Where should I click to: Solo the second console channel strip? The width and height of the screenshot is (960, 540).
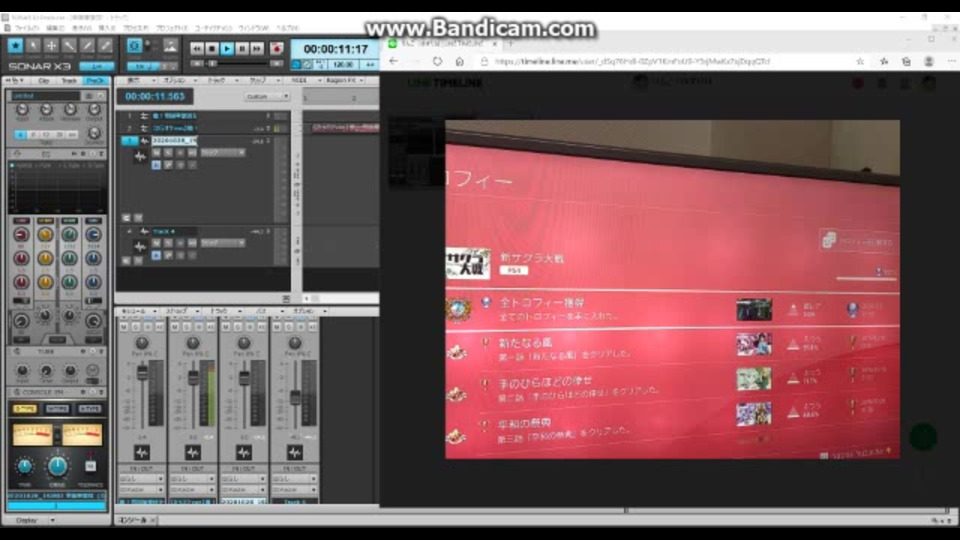pos(187,328)
